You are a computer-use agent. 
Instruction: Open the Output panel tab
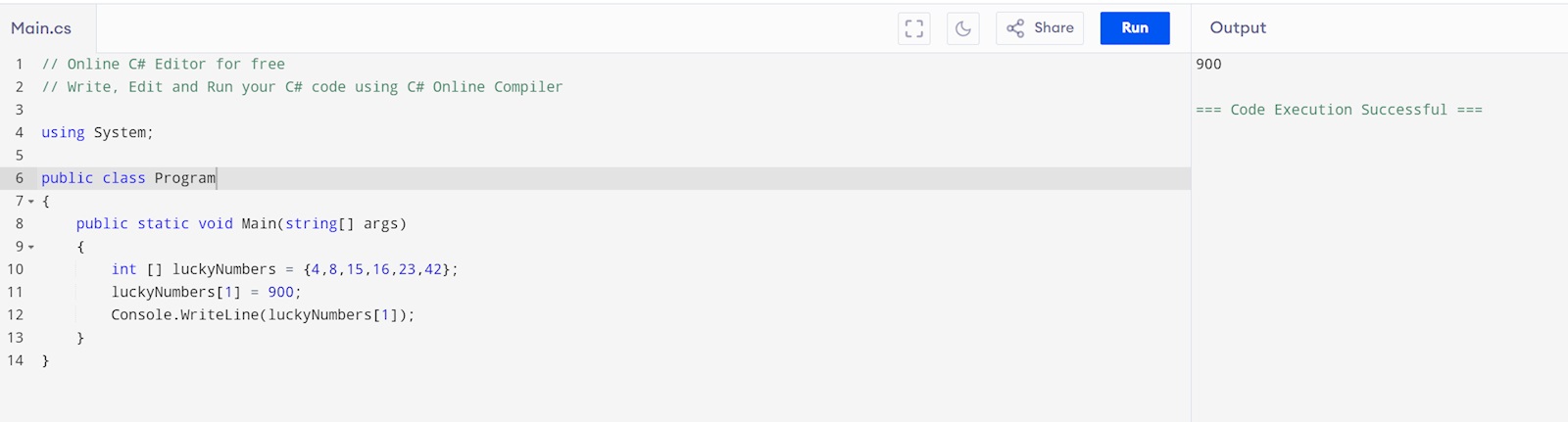tap(1237, 28)
